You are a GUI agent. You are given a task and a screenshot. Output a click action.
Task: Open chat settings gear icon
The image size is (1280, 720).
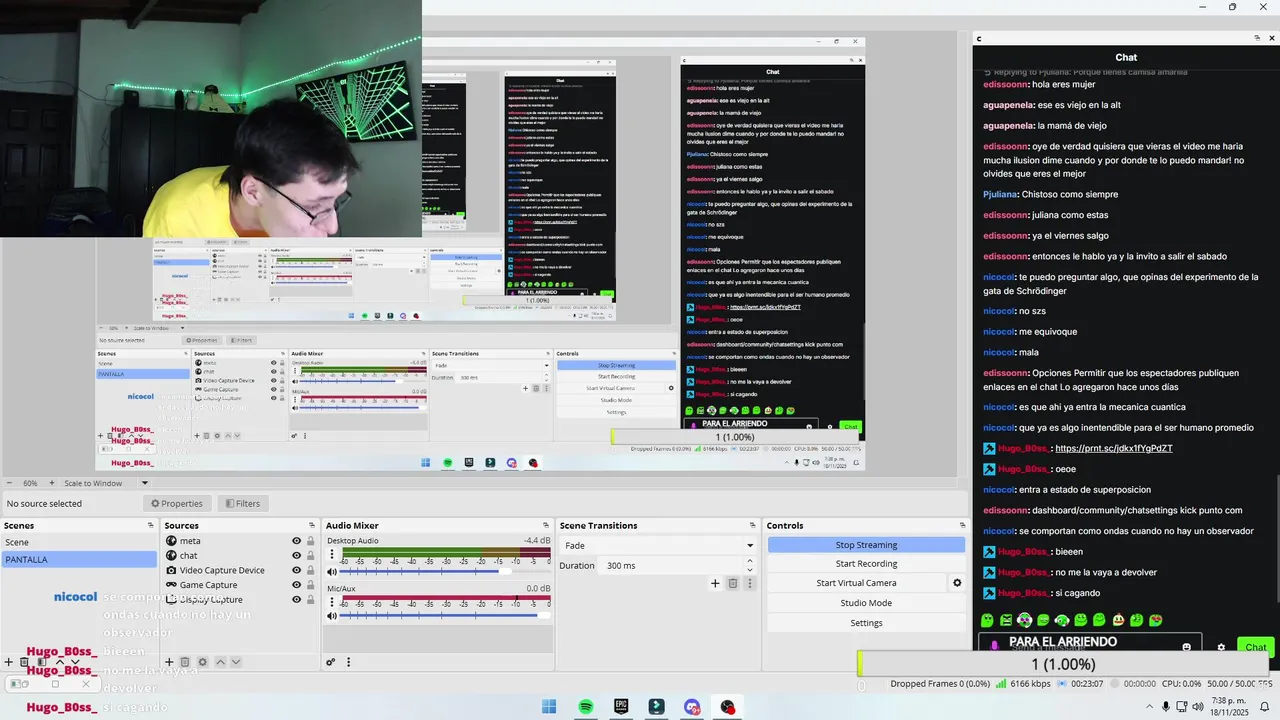point(1221,647)
